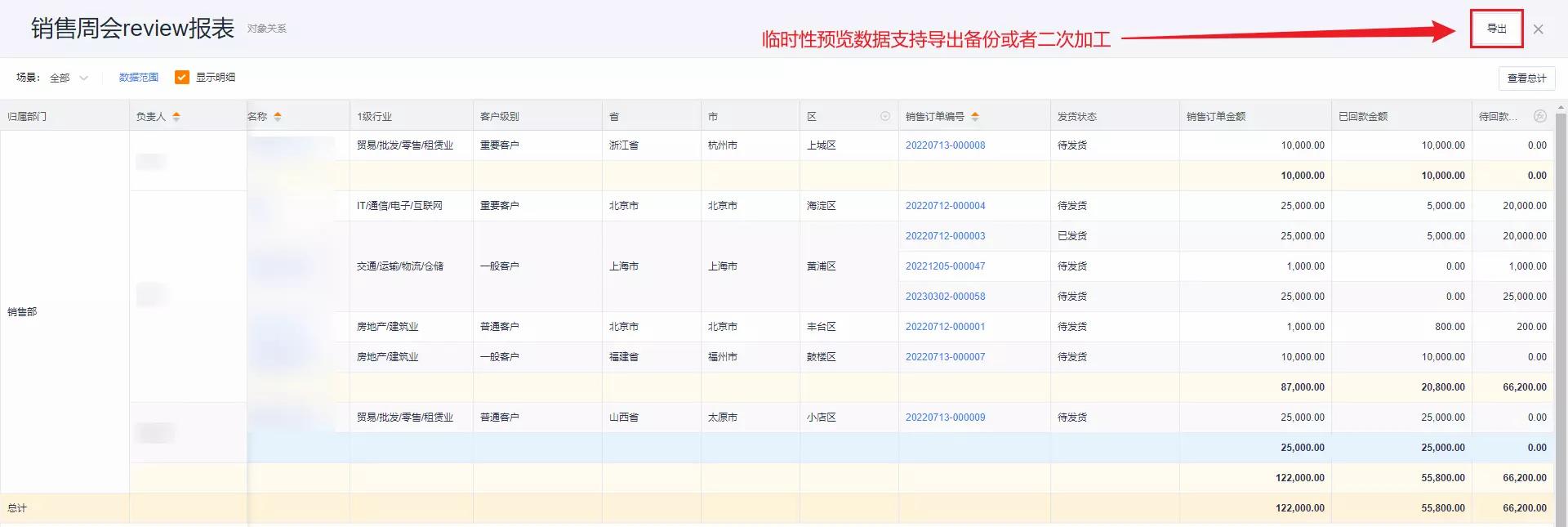The height and width of the screenshot is (527, 1568).
Task: Click the 对象关系 label beside title
Action: tap(267, 29)
